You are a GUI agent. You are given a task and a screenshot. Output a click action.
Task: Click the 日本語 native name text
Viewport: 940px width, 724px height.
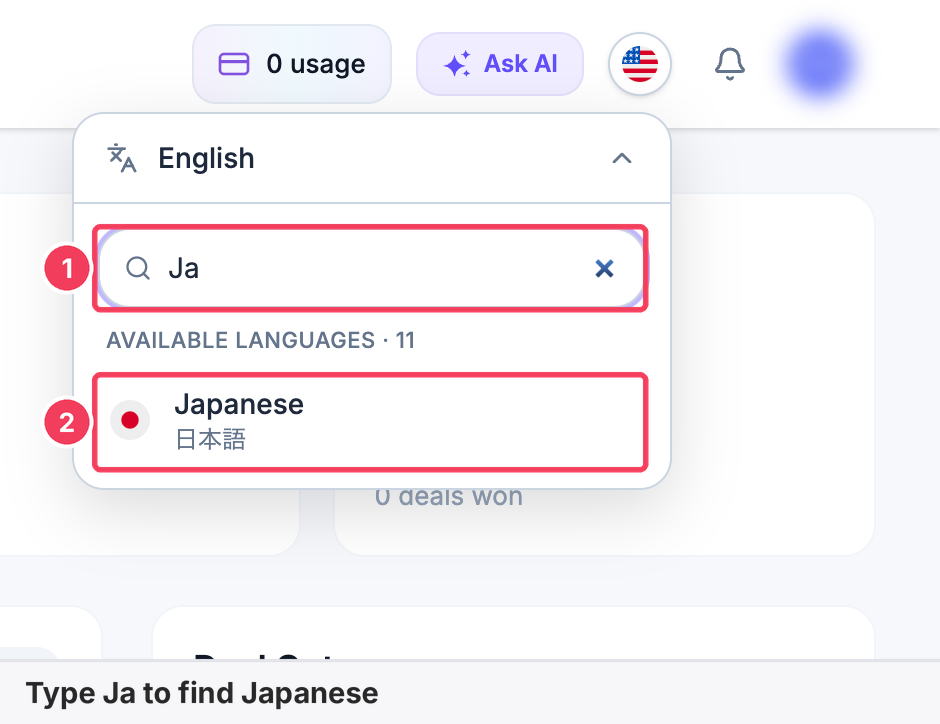pos(210,439)
